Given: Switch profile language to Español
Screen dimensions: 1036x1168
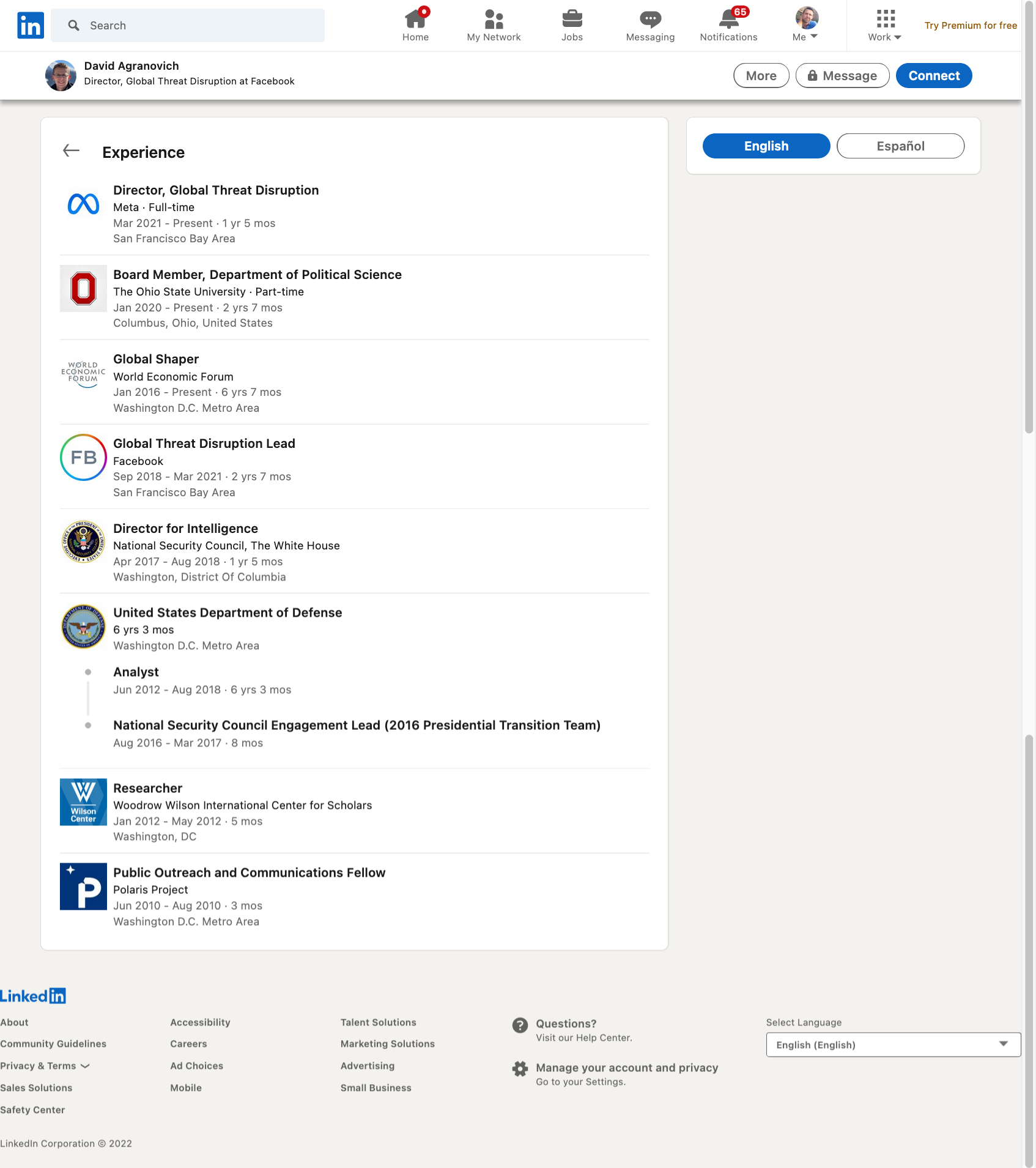Looking at the screenshot, I should coord(900,146).
